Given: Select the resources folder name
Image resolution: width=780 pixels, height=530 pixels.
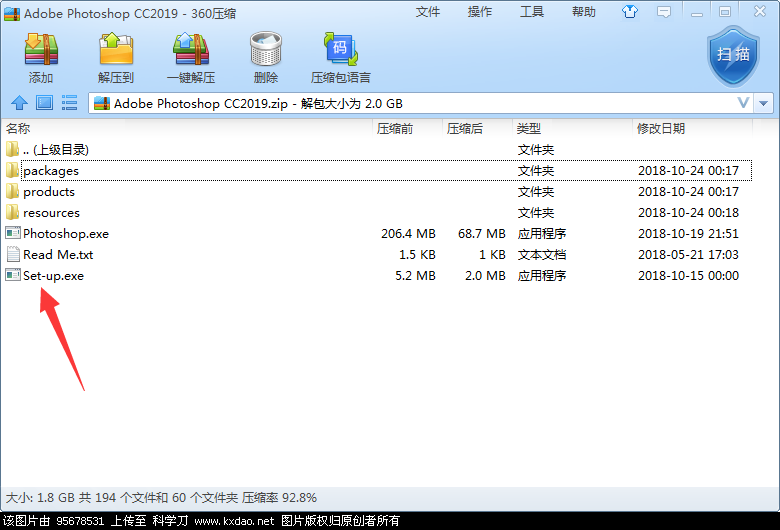Looking at the screenshot, I should tap(51, 213).
